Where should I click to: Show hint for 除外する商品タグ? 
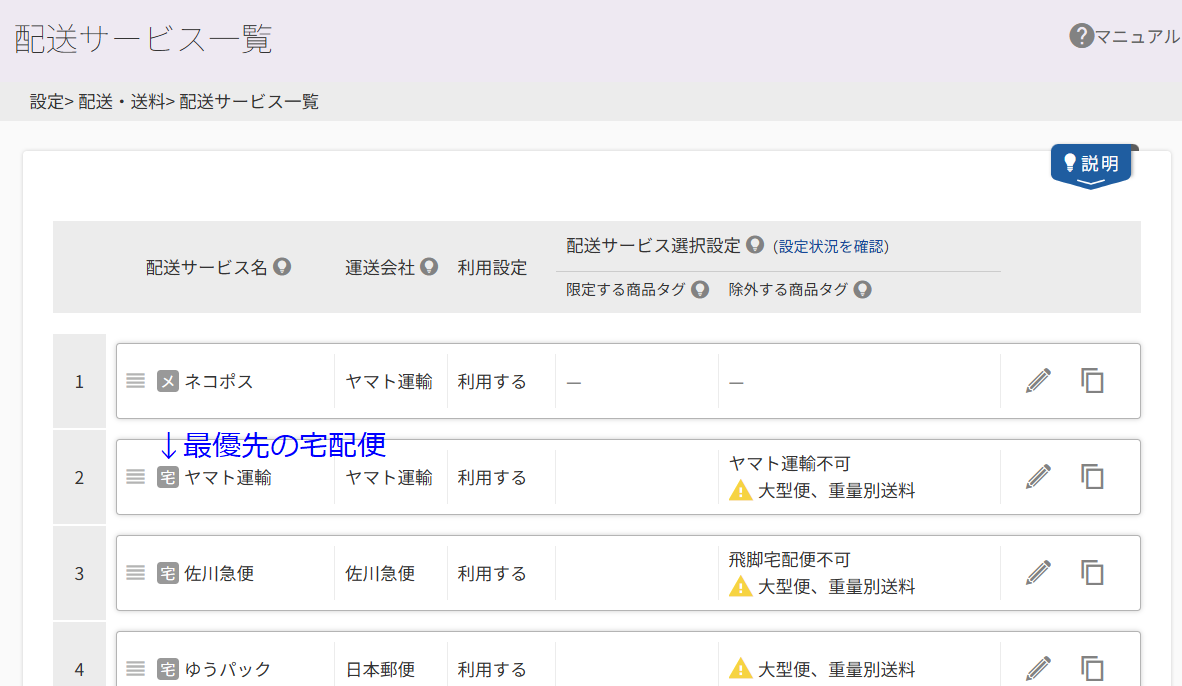(x=862, y=289)
